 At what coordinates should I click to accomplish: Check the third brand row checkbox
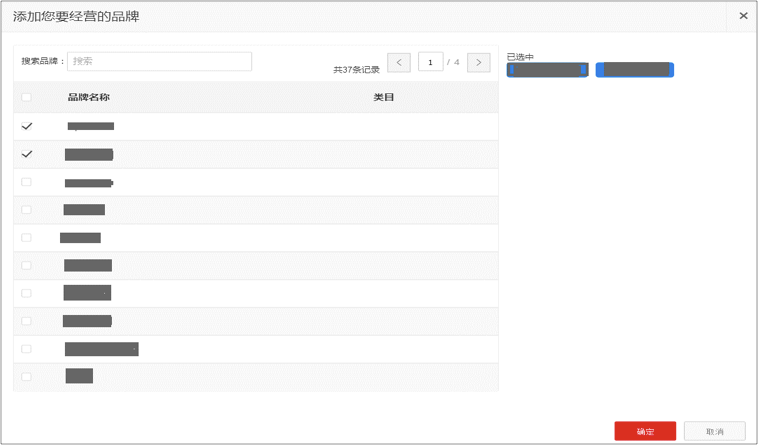pos(27,182)
